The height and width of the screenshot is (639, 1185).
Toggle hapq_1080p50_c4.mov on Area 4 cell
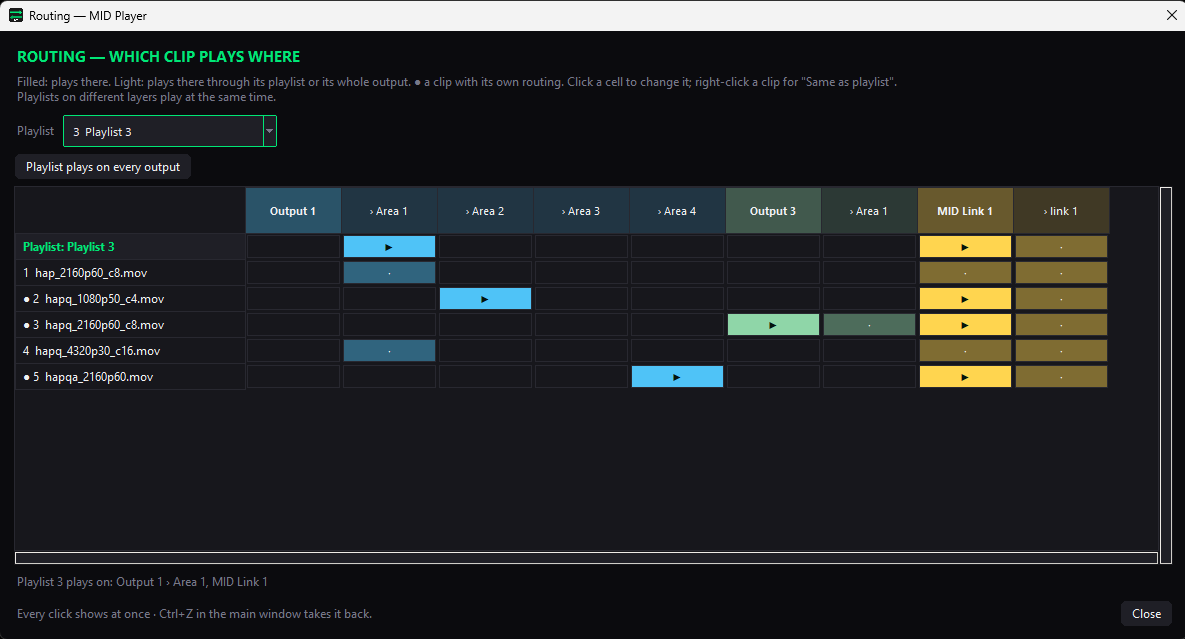677,299
